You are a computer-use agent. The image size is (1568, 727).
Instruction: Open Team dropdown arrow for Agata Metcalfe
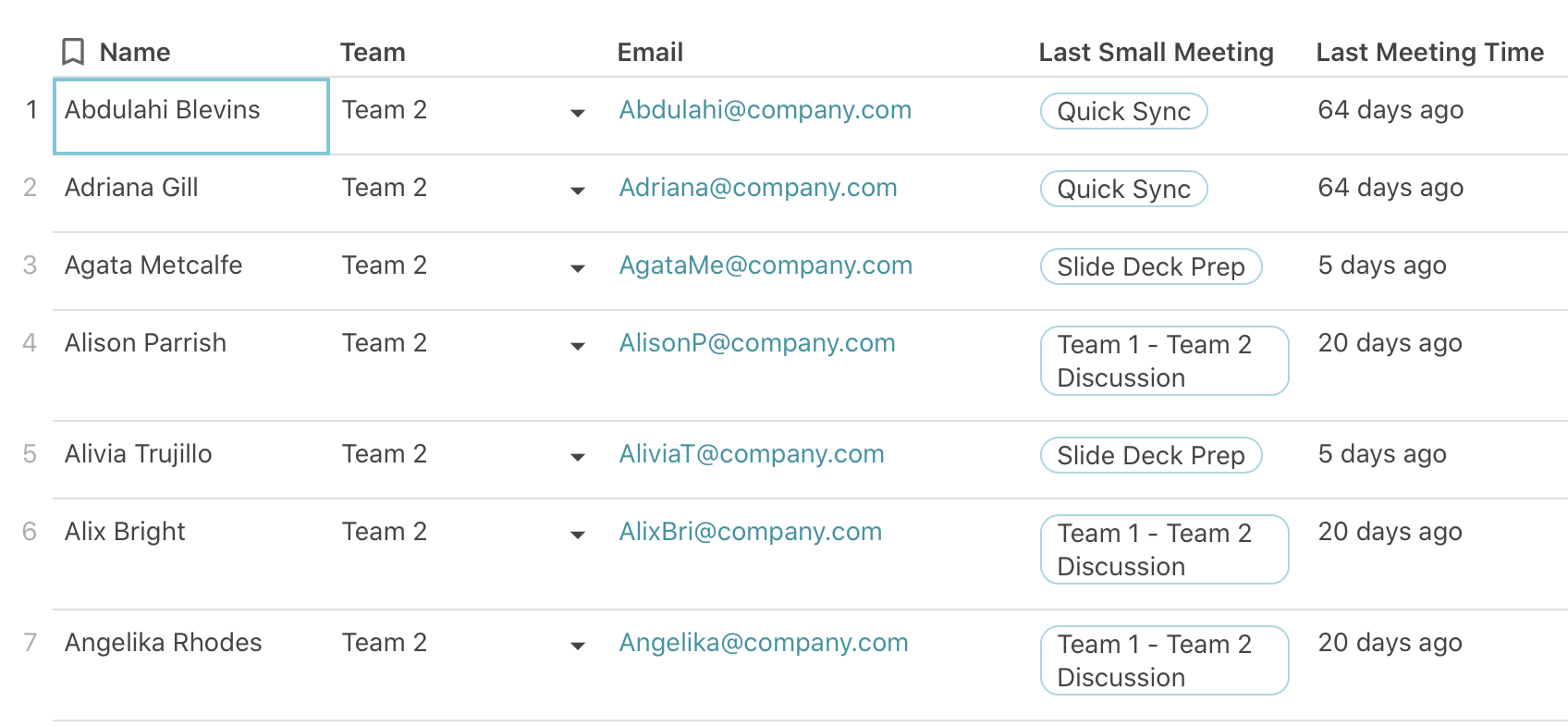click(x=578, y=268)
